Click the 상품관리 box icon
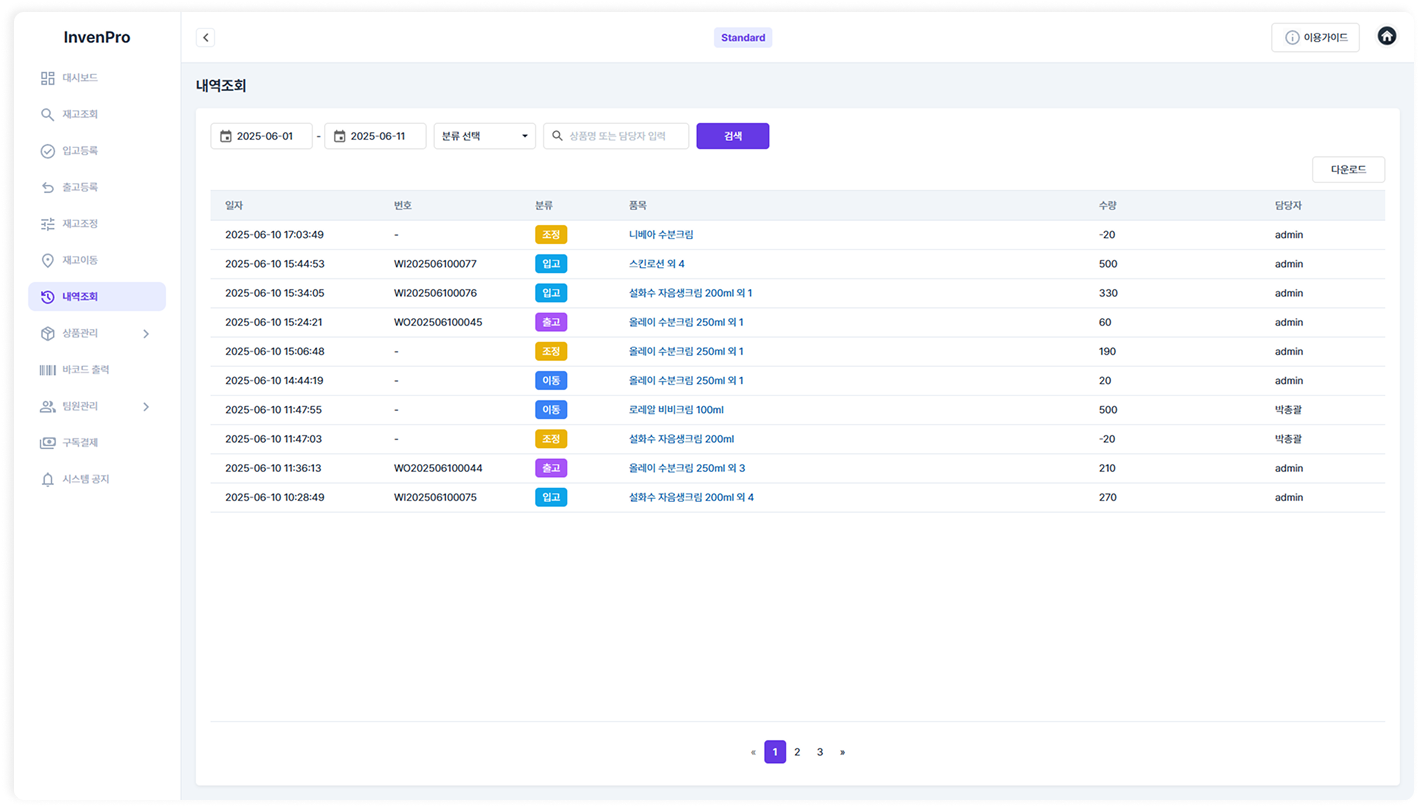Screen dimensions: 1420x808 [x=47, y=333]
